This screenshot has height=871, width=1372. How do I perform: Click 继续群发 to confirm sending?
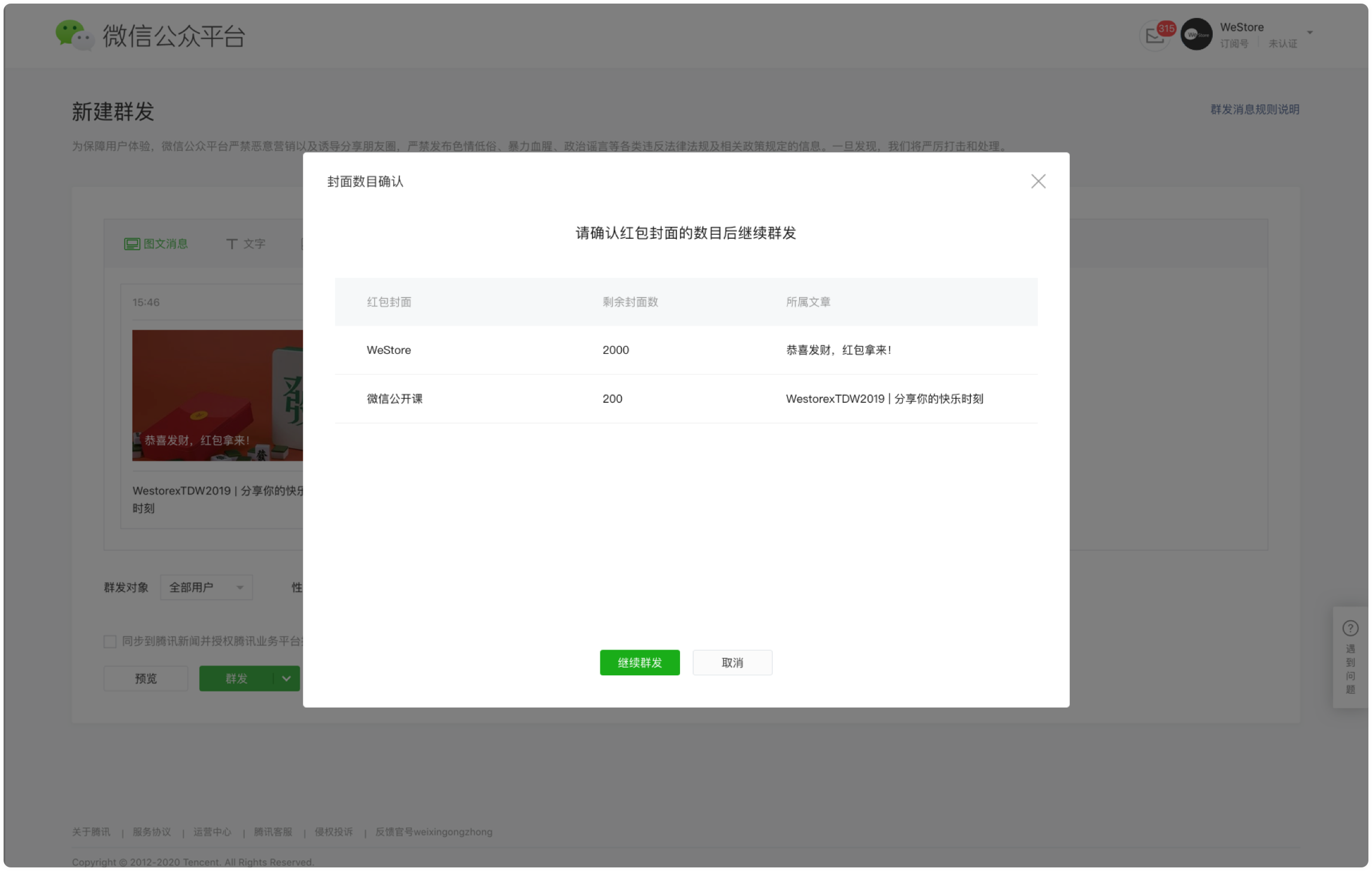[x=639, y=663]
